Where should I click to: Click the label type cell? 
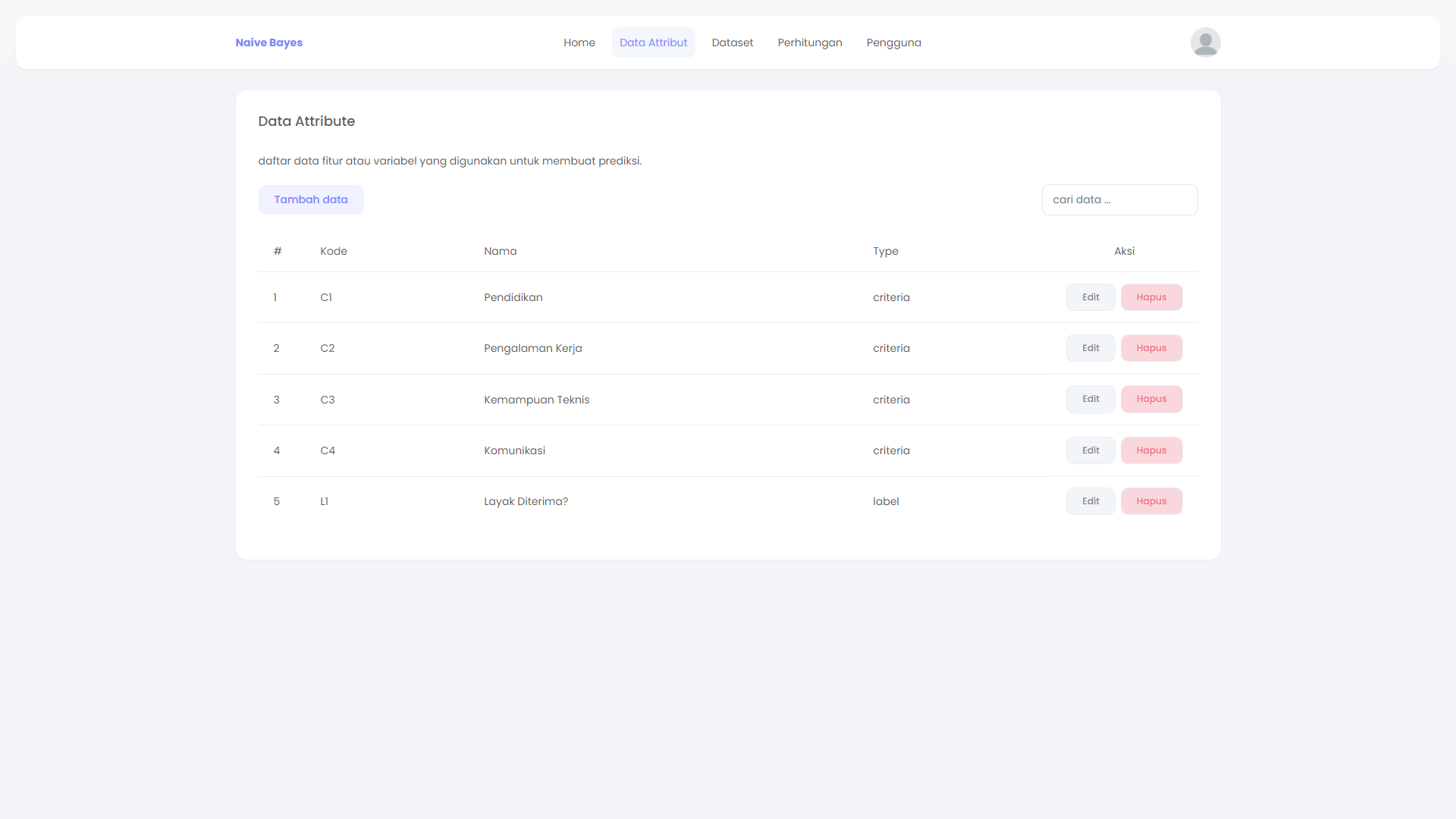coord(886,501)
